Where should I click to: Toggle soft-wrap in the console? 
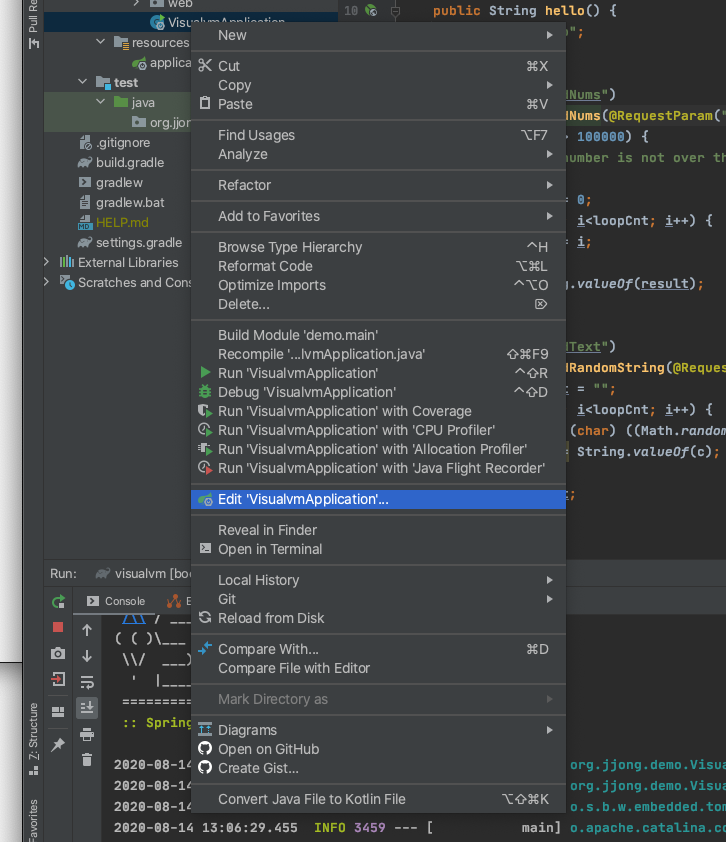tap(87, 680)
